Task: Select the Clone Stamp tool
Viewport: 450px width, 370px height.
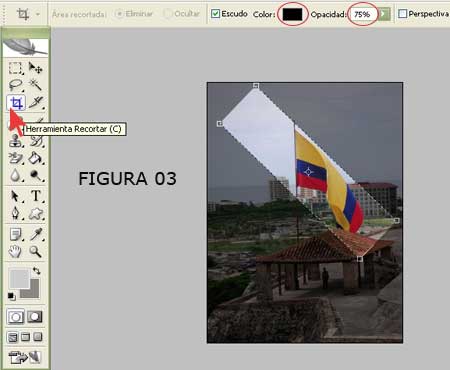Action: (x=15, y=141)
